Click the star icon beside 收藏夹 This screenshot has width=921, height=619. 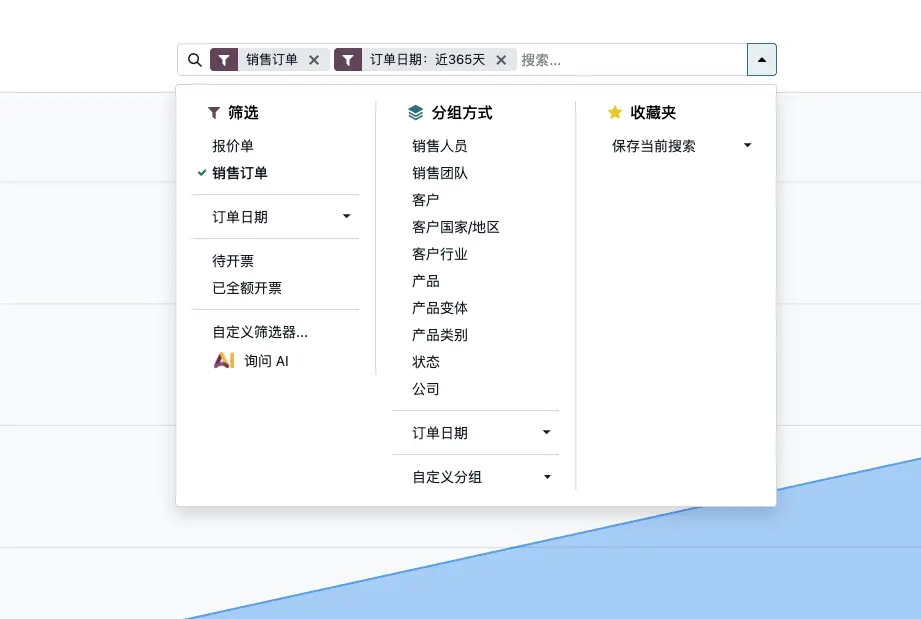[614, 112]
